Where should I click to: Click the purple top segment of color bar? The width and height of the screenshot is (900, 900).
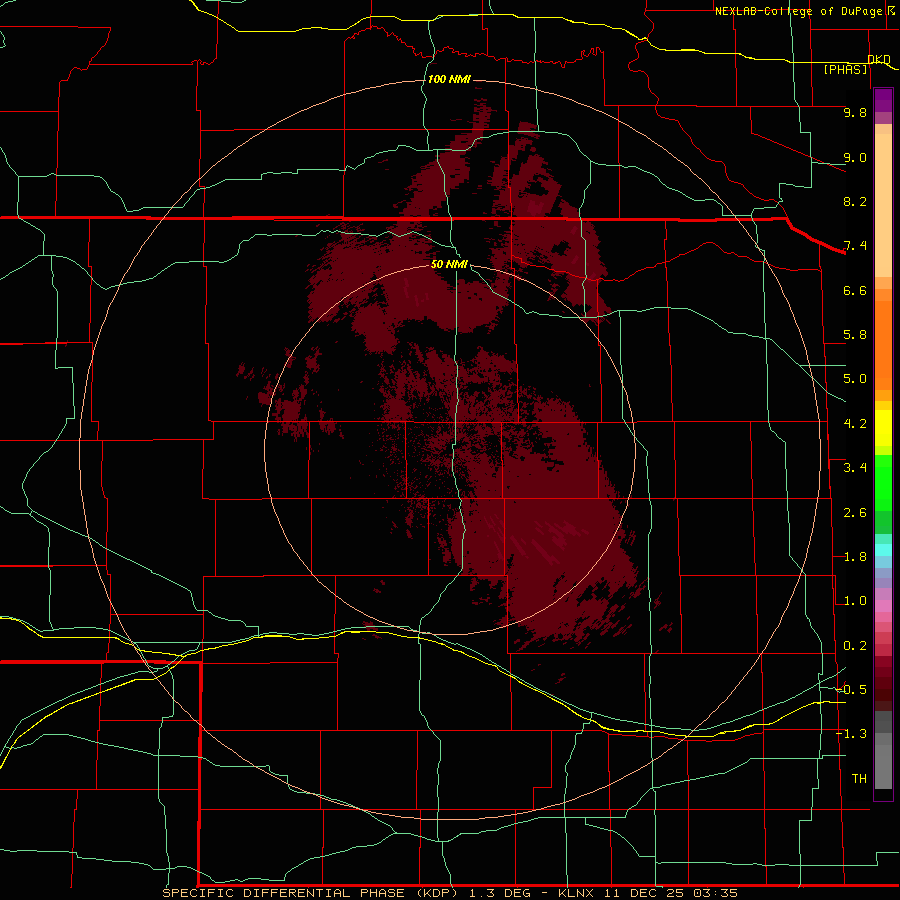(x=883, y=100)
